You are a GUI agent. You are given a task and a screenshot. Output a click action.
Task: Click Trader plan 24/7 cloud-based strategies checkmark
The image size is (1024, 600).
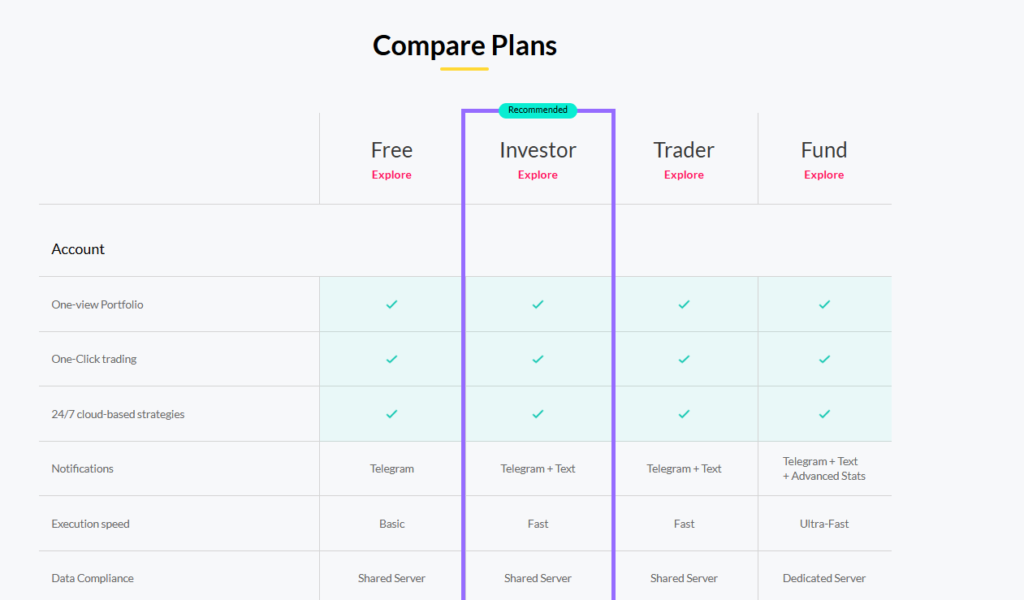click(x=684, y=414)
